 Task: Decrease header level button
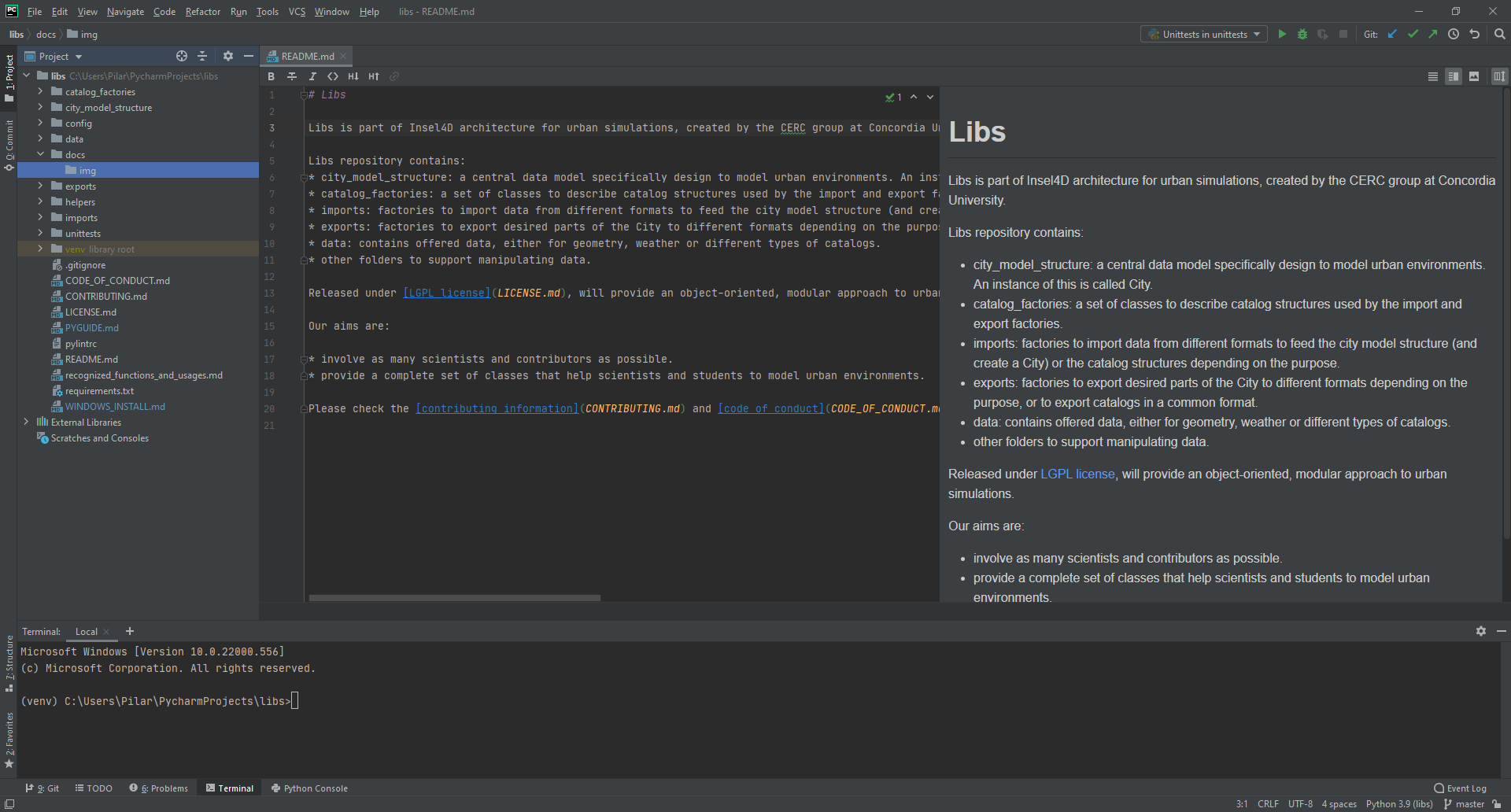tap(353, 76)
